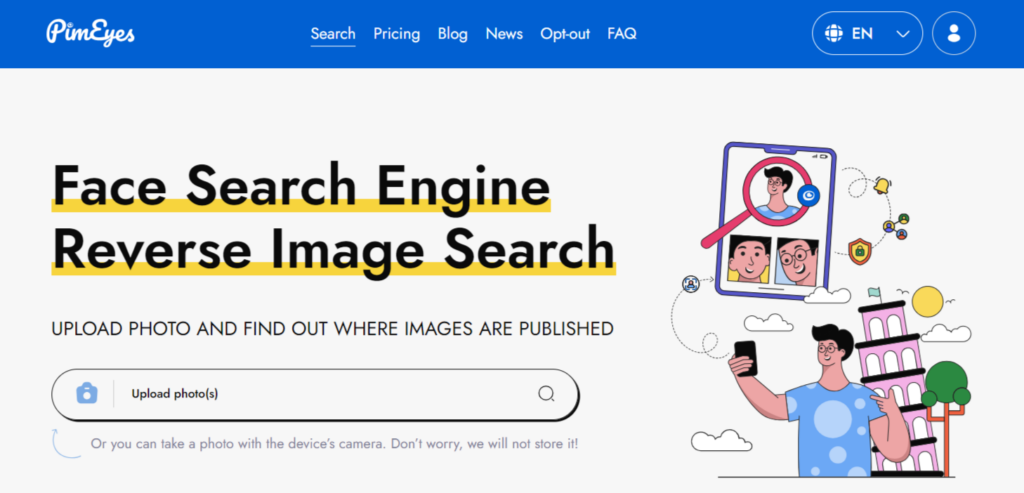Open the Blog link in header
The height and width of the screenshot is (493, 1024).
[x=453, y=34]
